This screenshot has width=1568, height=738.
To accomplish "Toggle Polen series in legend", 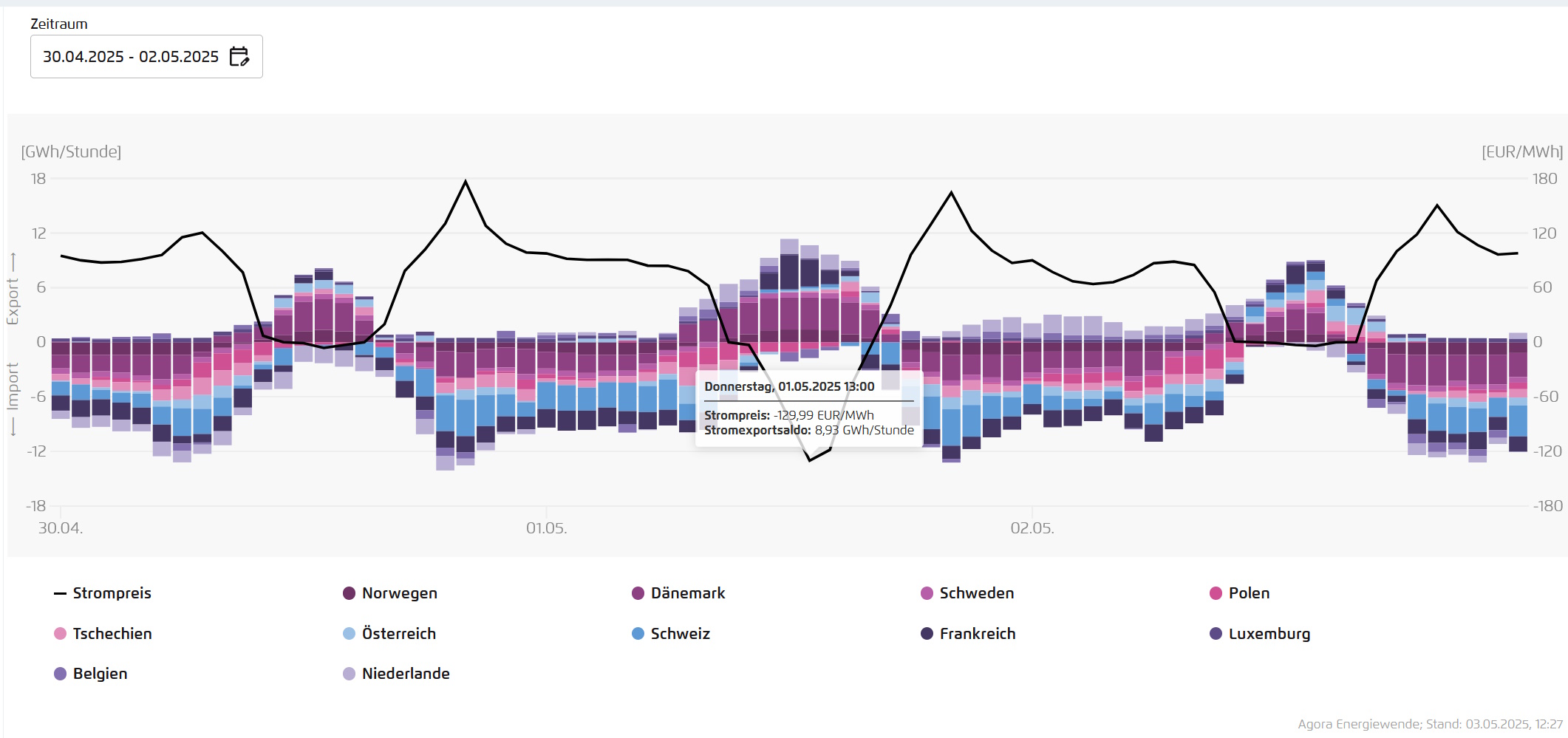I will tap(1248, 593).
